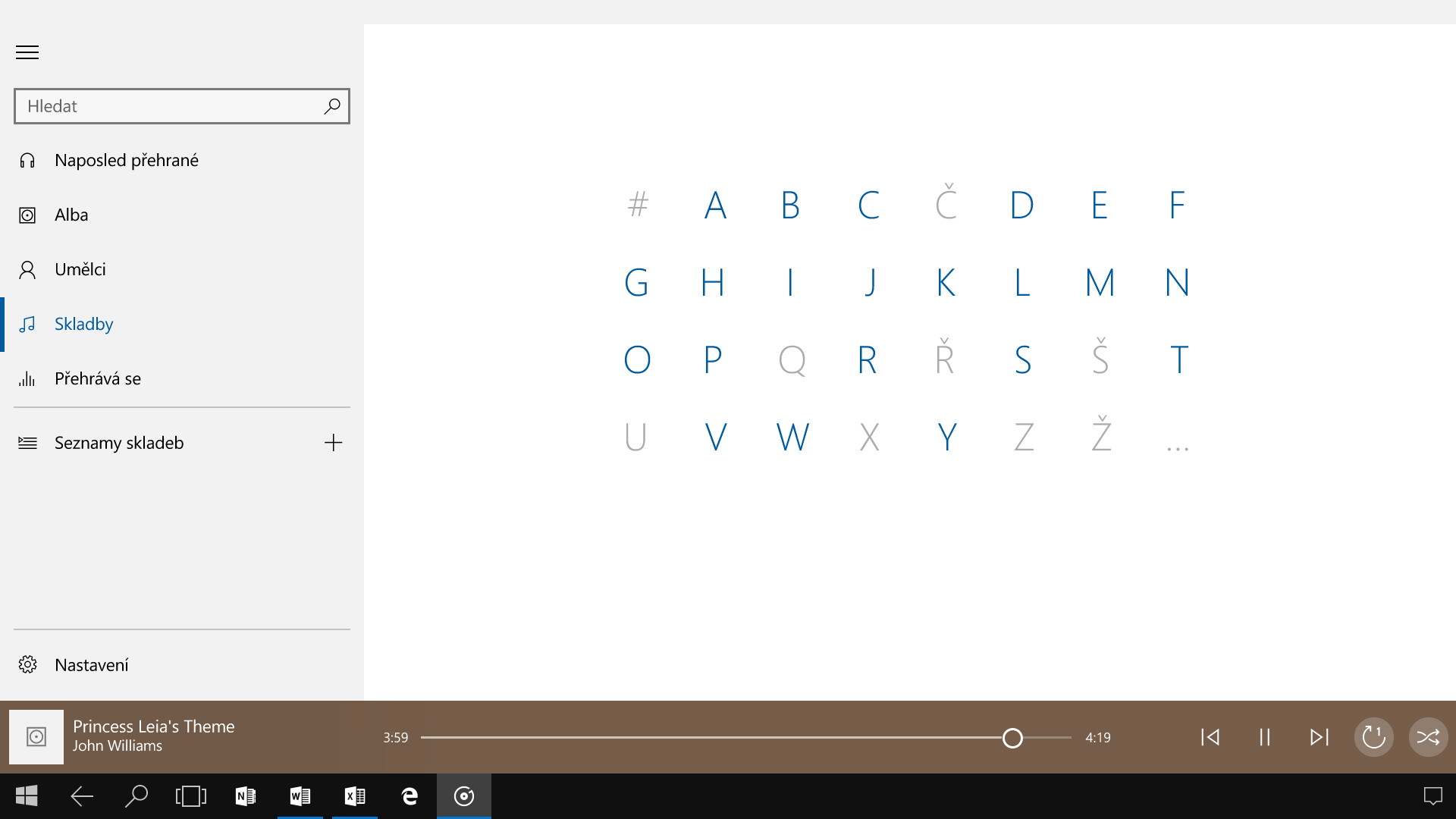Open Nastavení settings
The height and width of the screenshot is (819, 1456).
[91, 664]
